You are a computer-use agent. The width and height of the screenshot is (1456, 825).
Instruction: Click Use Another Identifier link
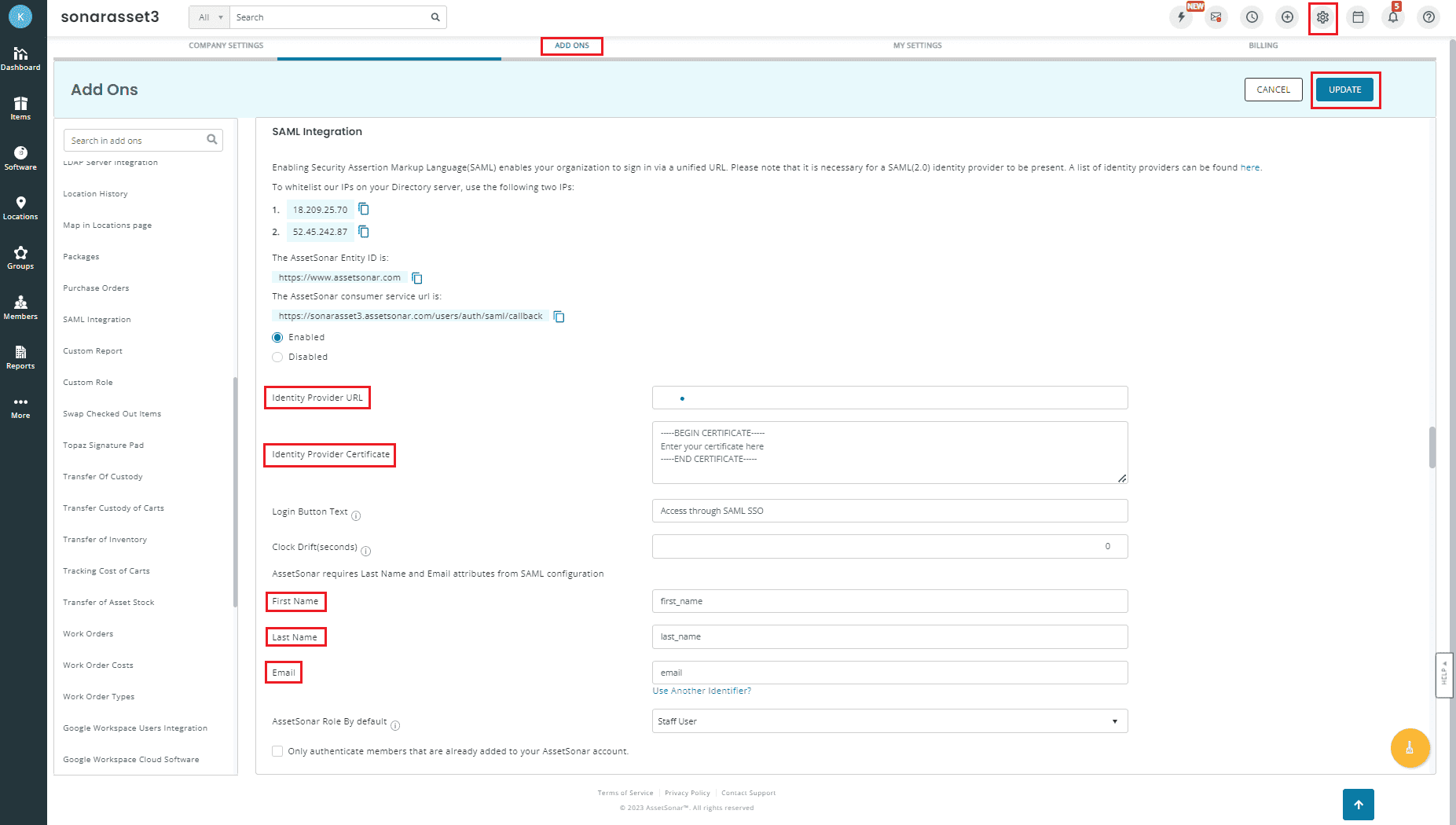(702, 691)
